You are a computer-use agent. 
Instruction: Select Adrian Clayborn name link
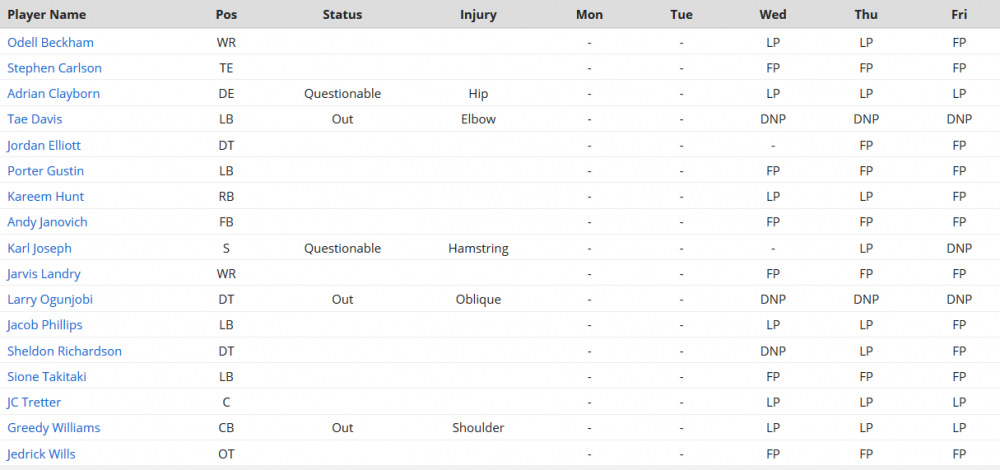(54, 94)
